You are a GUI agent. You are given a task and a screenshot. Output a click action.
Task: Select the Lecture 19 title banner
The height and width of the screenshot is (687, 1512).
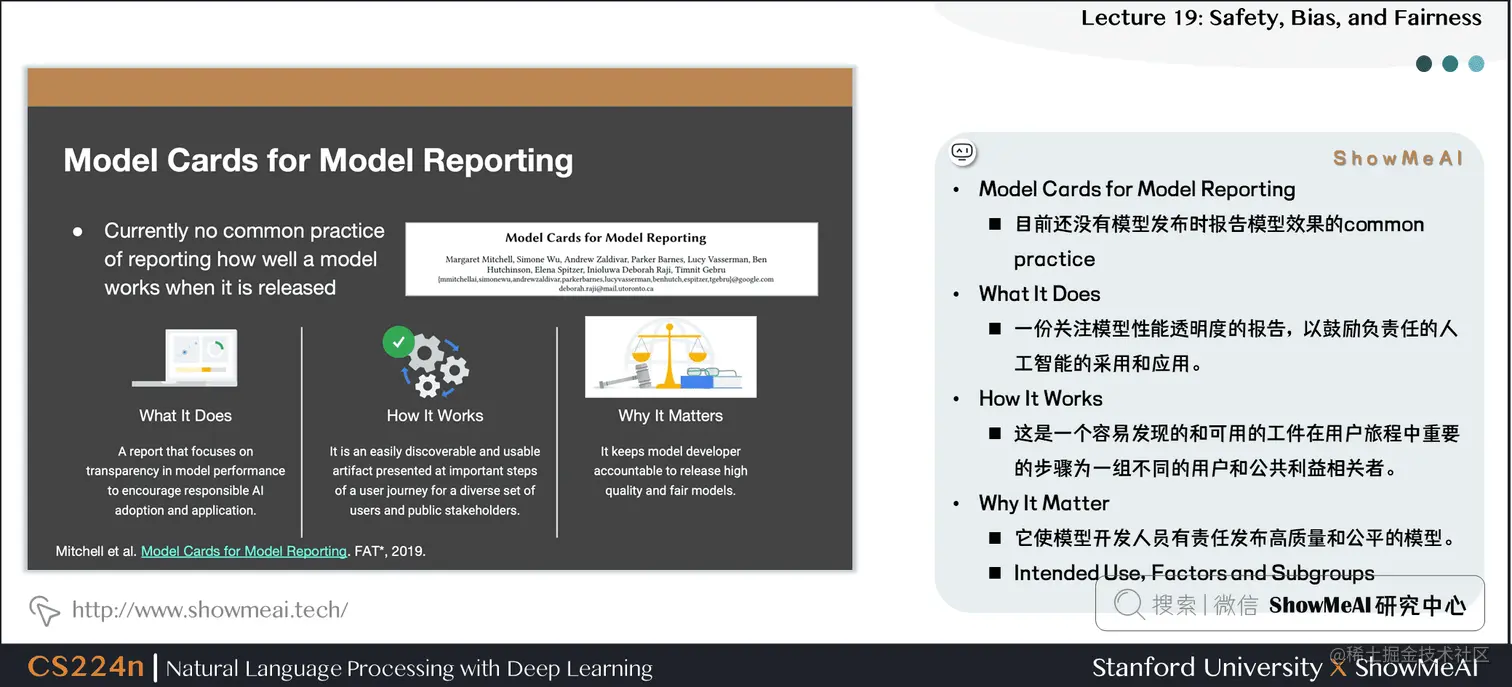[x=1281, y=17]
